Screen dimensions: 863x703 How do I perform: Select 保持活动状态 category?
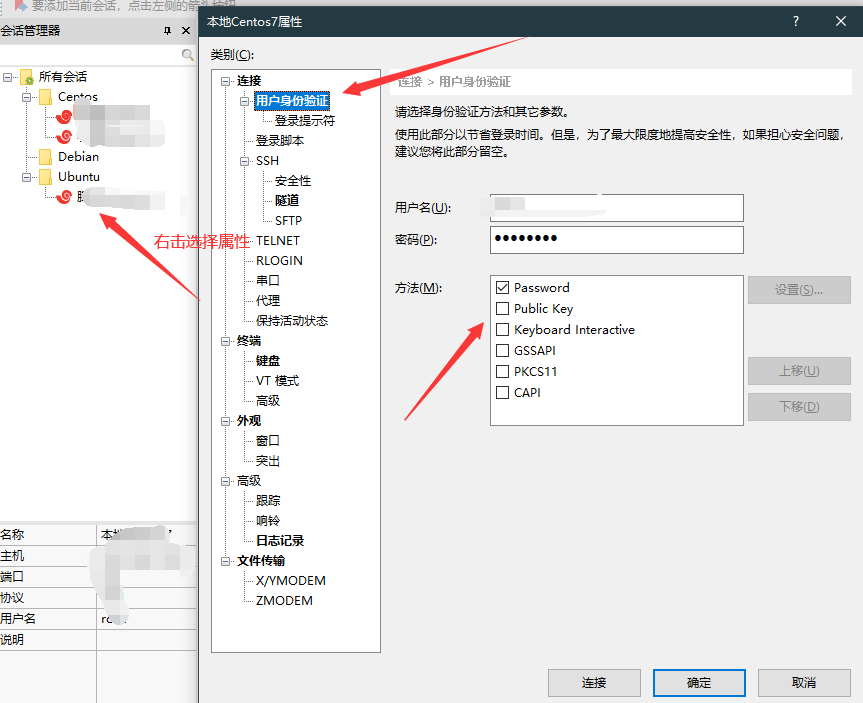pyautogui.click(x=292, y=321)
